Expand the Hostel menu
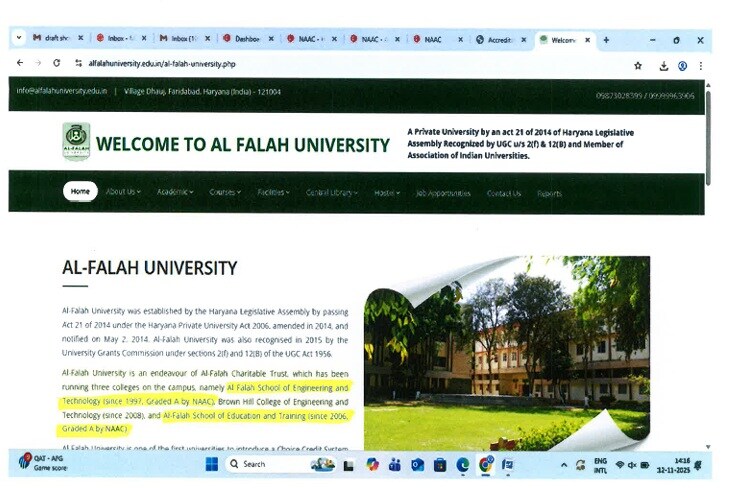The height and width of the screenshot is (488, 740). 387,193
